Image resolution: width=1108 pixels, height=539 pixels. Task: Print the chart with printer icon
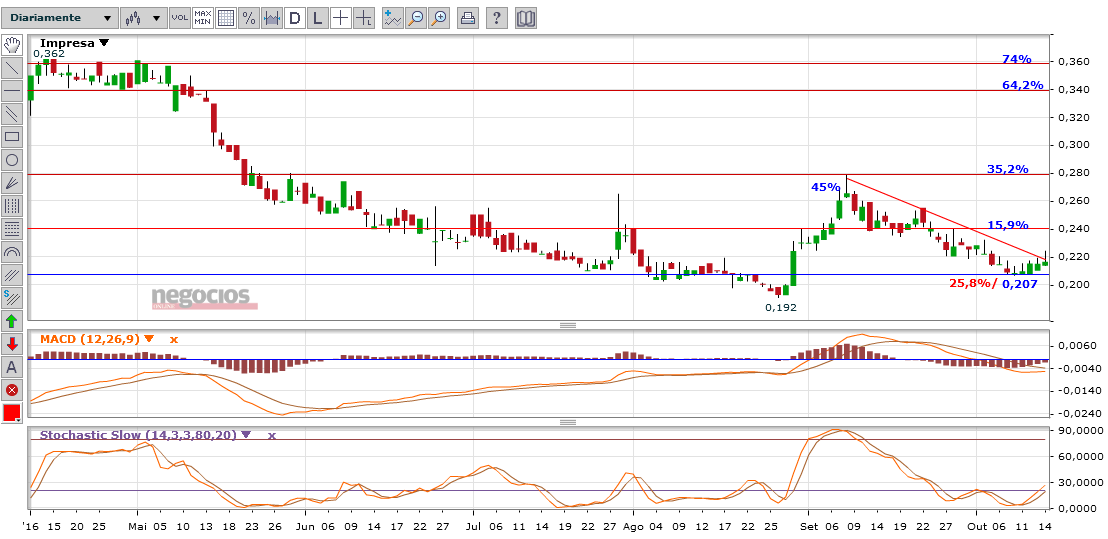point(468,18)
